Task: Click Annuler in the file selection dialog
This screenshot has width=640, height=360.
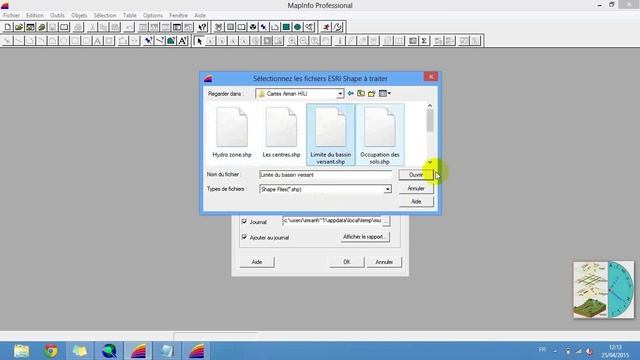Action: pos(416,188)
